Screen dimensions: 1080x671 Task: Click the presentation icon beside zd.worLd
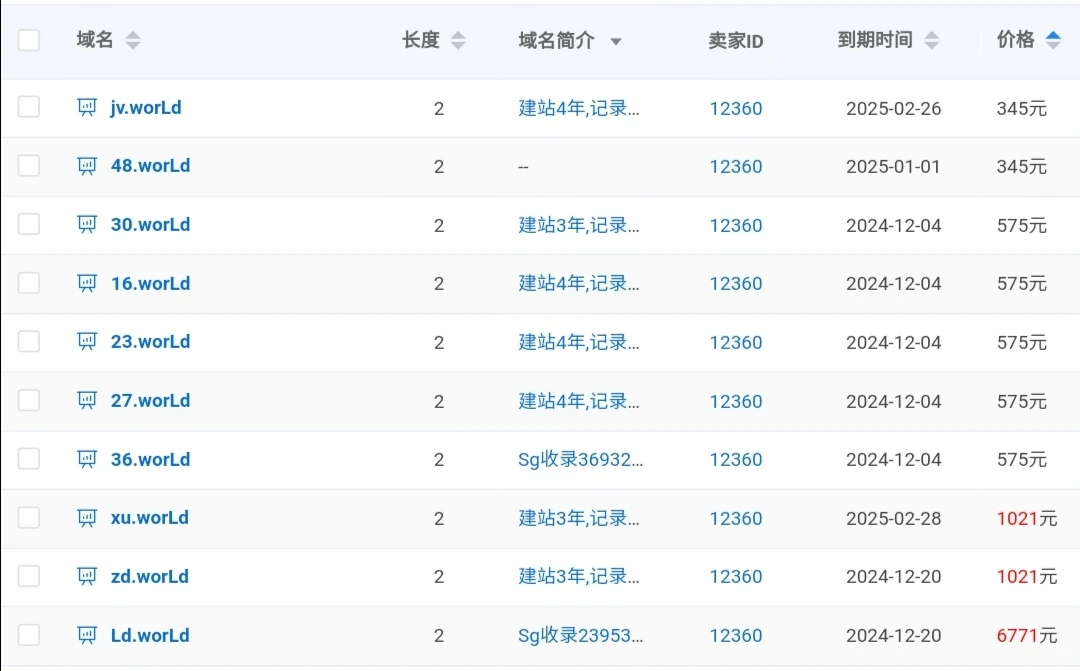(x=87, y=576)
